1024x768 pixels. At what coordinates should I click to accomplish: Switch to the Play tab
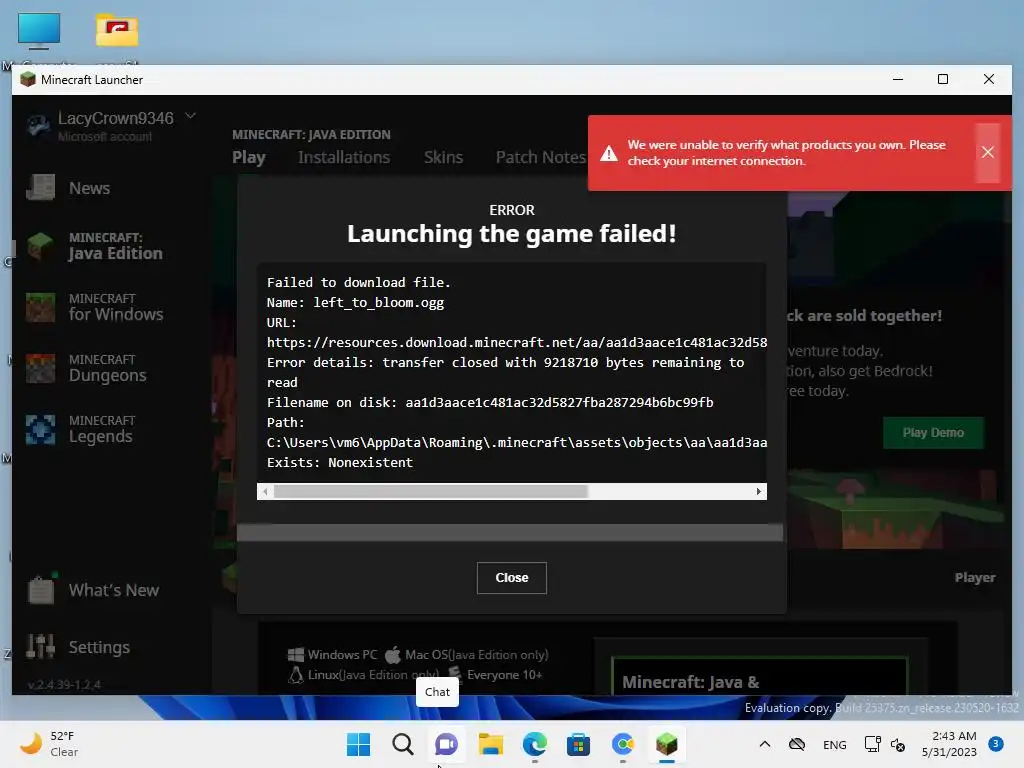(249, 157)
